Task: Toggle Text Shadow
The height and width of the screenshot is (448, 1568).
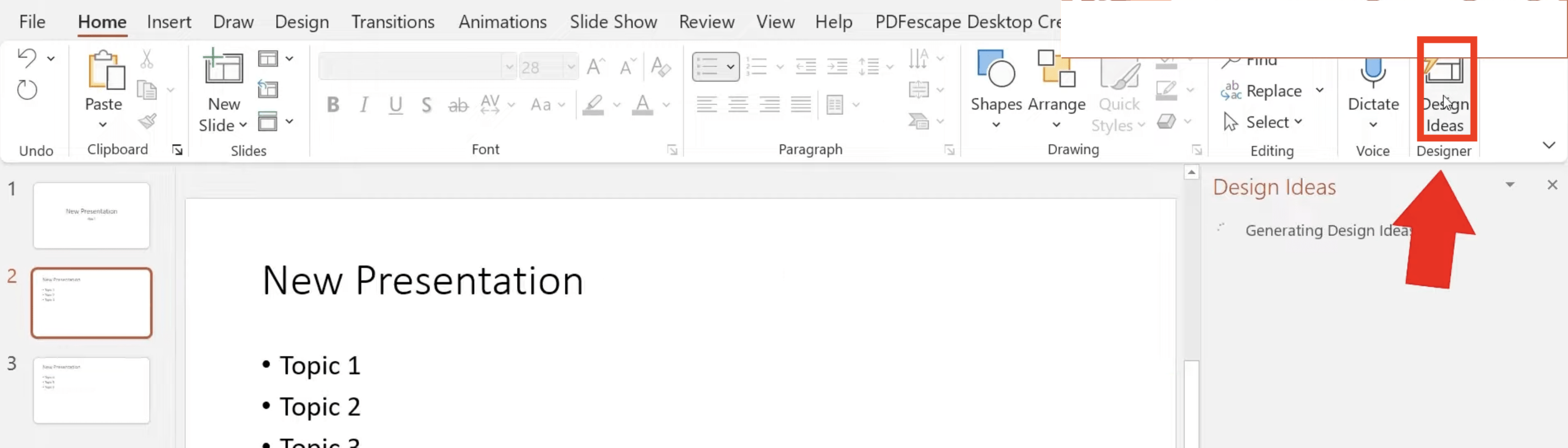Action: [427, 104]
